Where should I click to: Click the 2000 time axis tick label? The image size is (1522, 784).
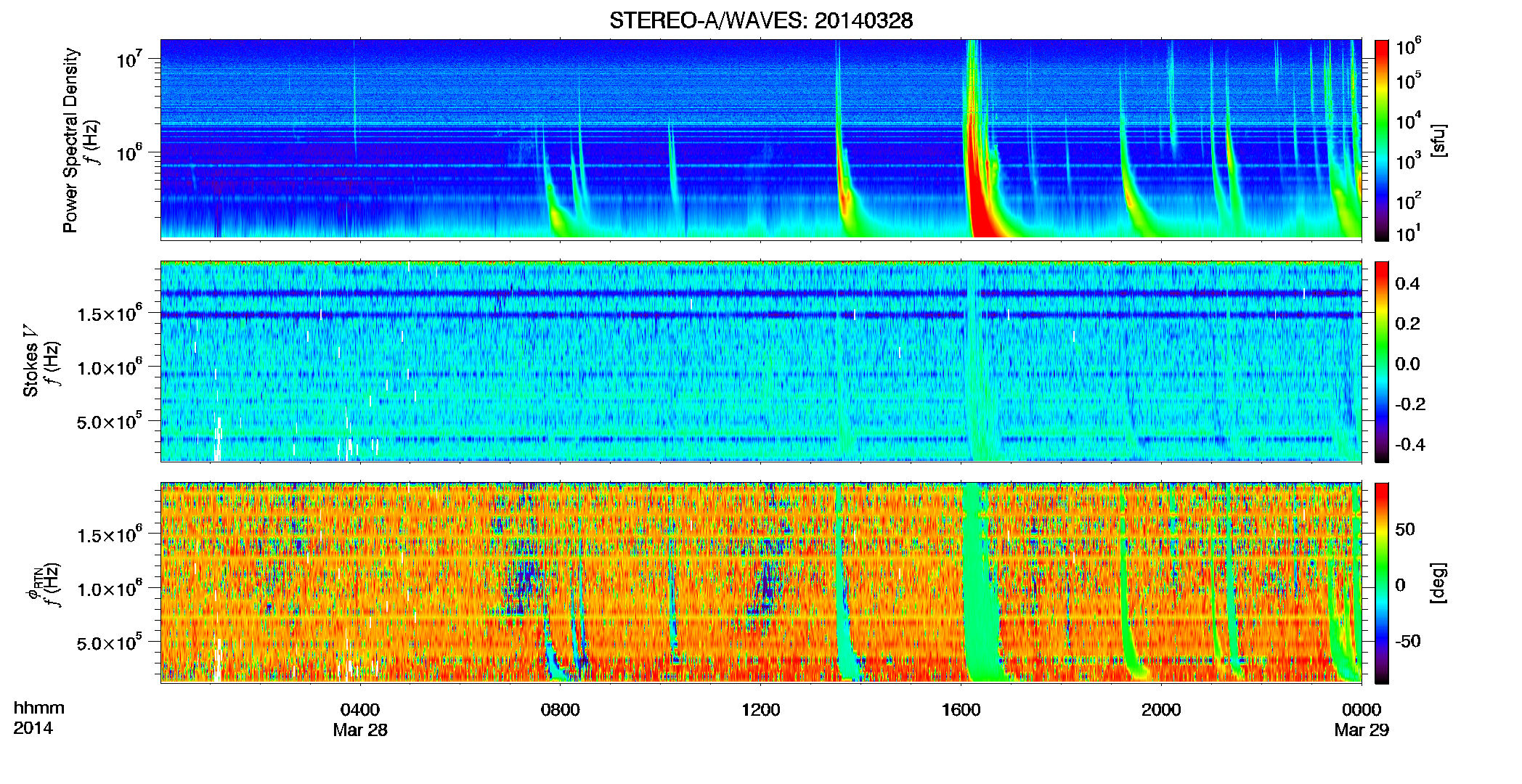(1161, 710)
